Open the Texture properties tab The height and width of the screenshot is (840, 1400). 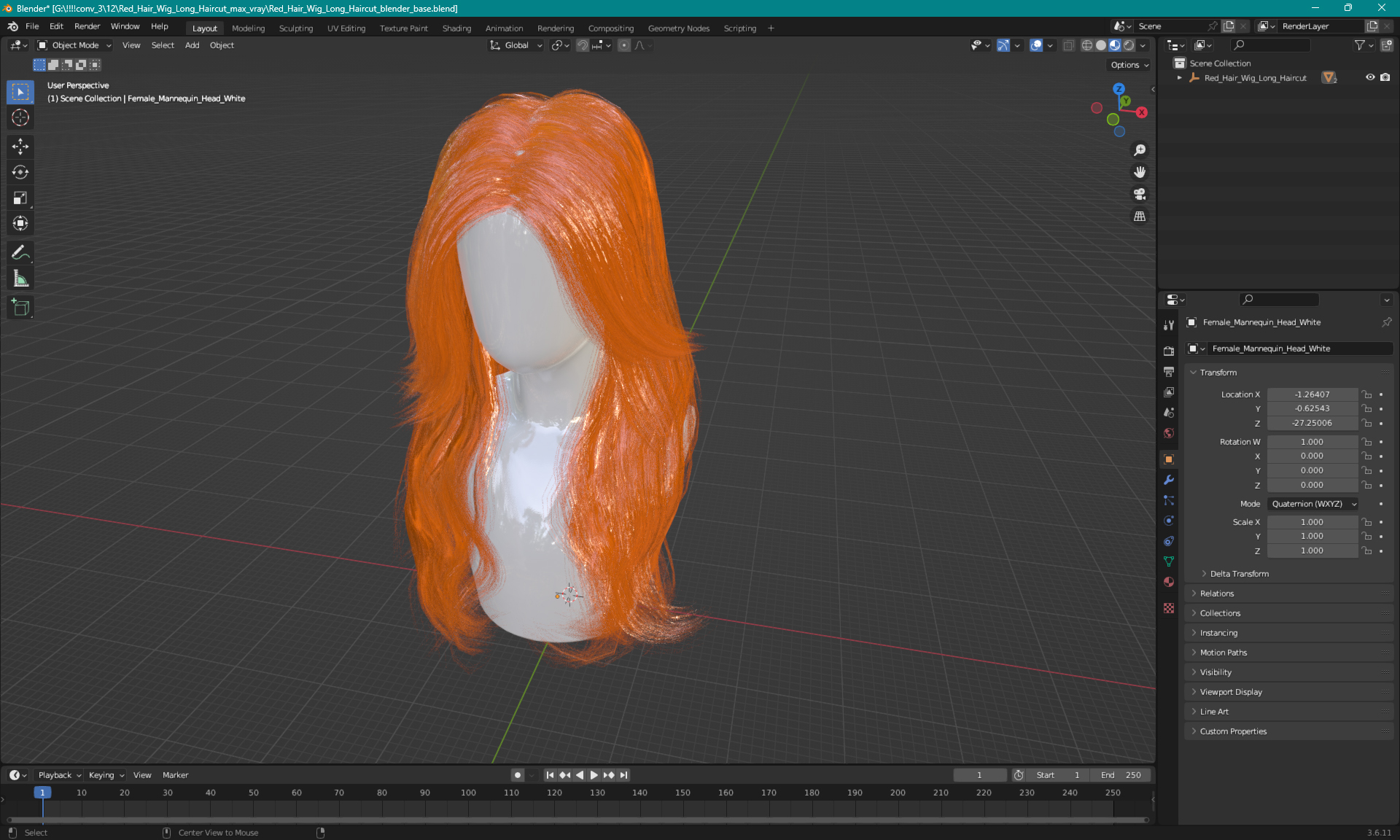tap(1169, 608)
